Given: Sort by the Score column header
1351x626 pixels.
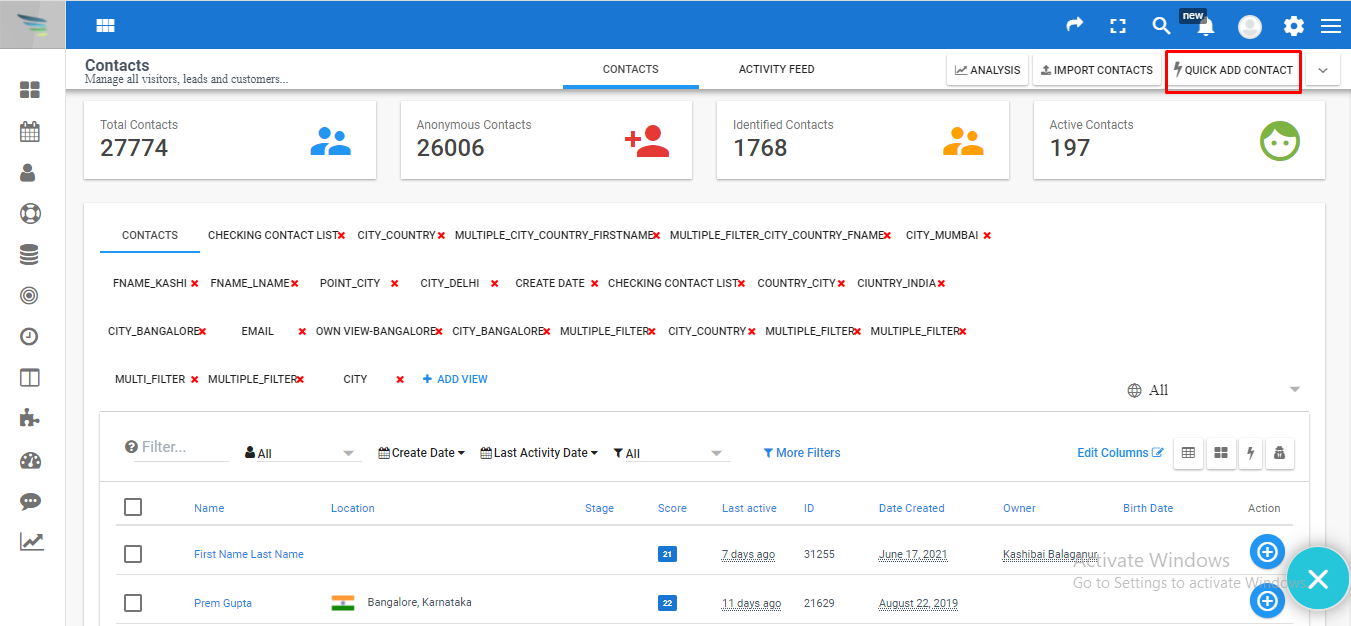Looking at the screenshot, I should point(672,508).
